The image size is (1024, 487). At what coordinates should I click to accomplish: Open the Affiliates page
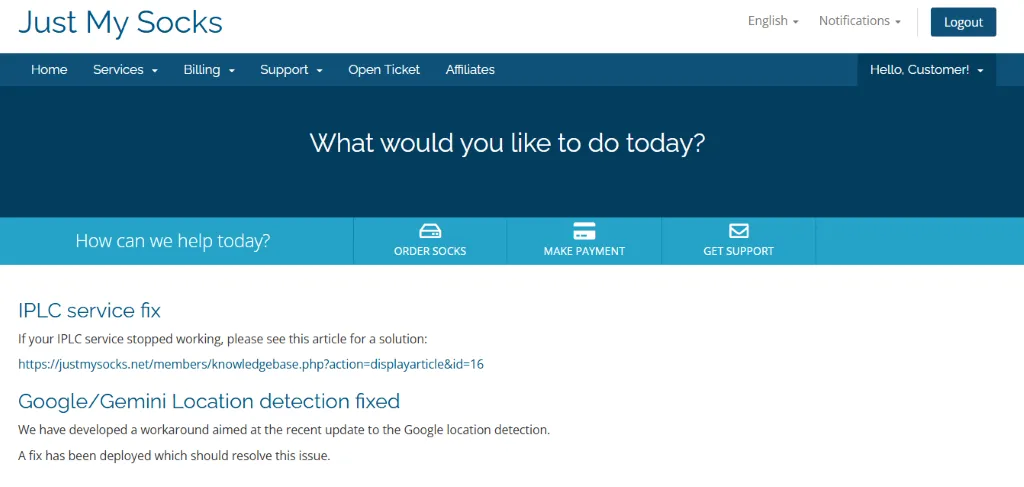(x=470, y=70)
